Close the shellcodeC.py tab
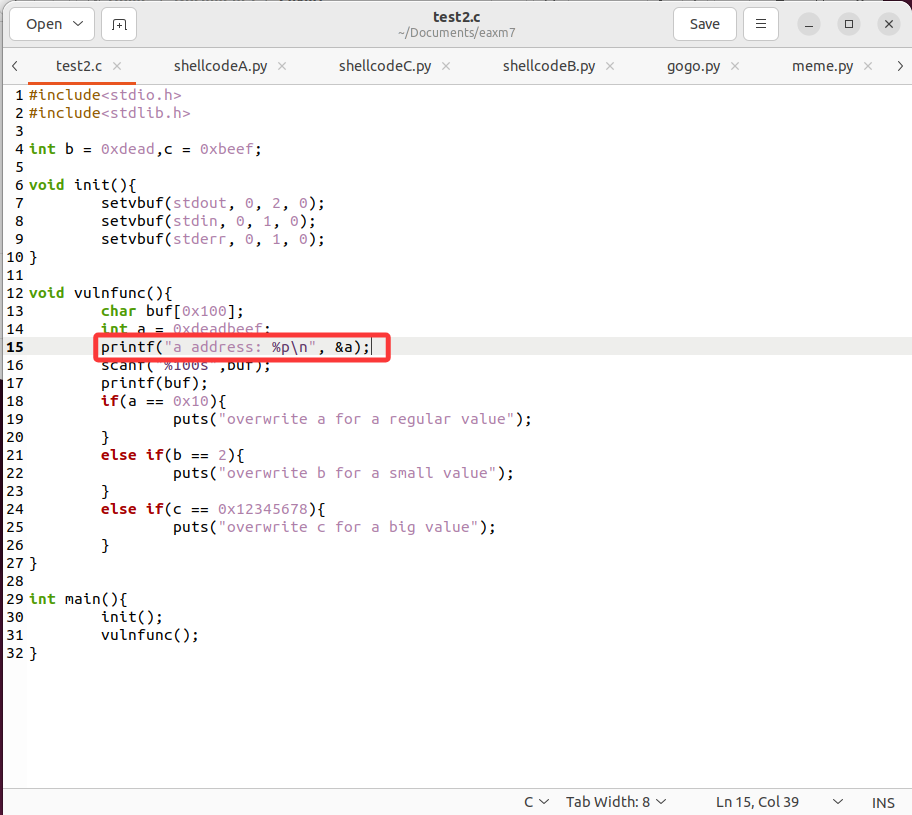Image resolution: width=912 pixels, height=815 pixels. (447, 66)
